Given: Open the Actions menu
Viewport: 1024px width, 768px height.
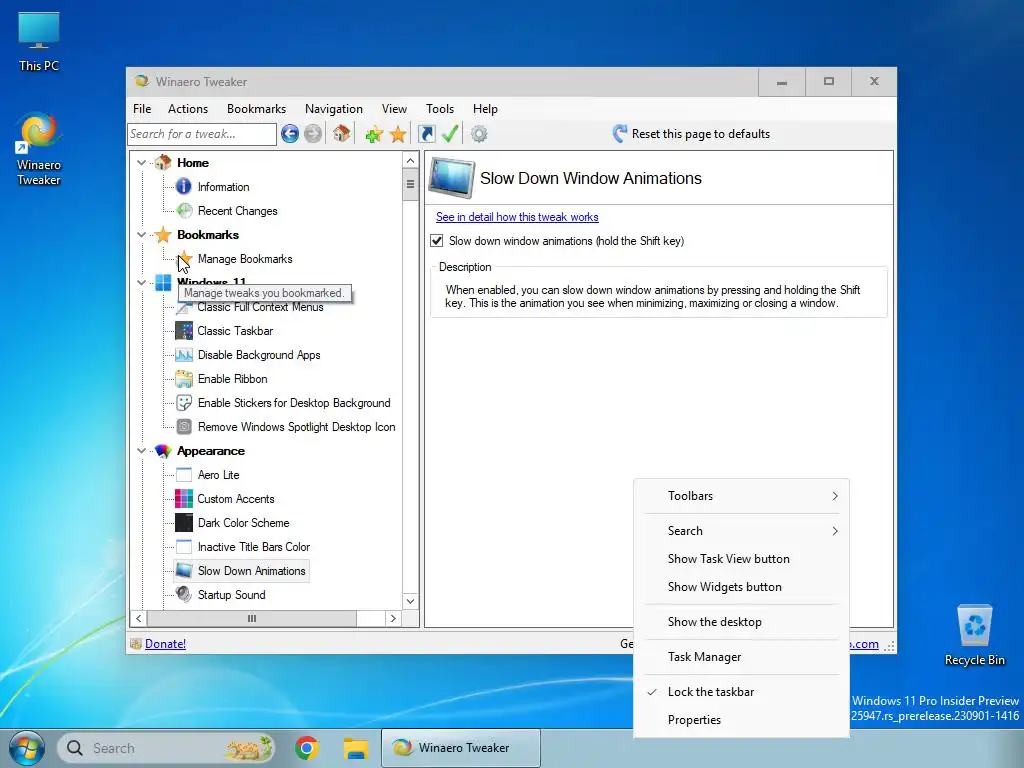Looking at the screenshot, I should (188, 109).
